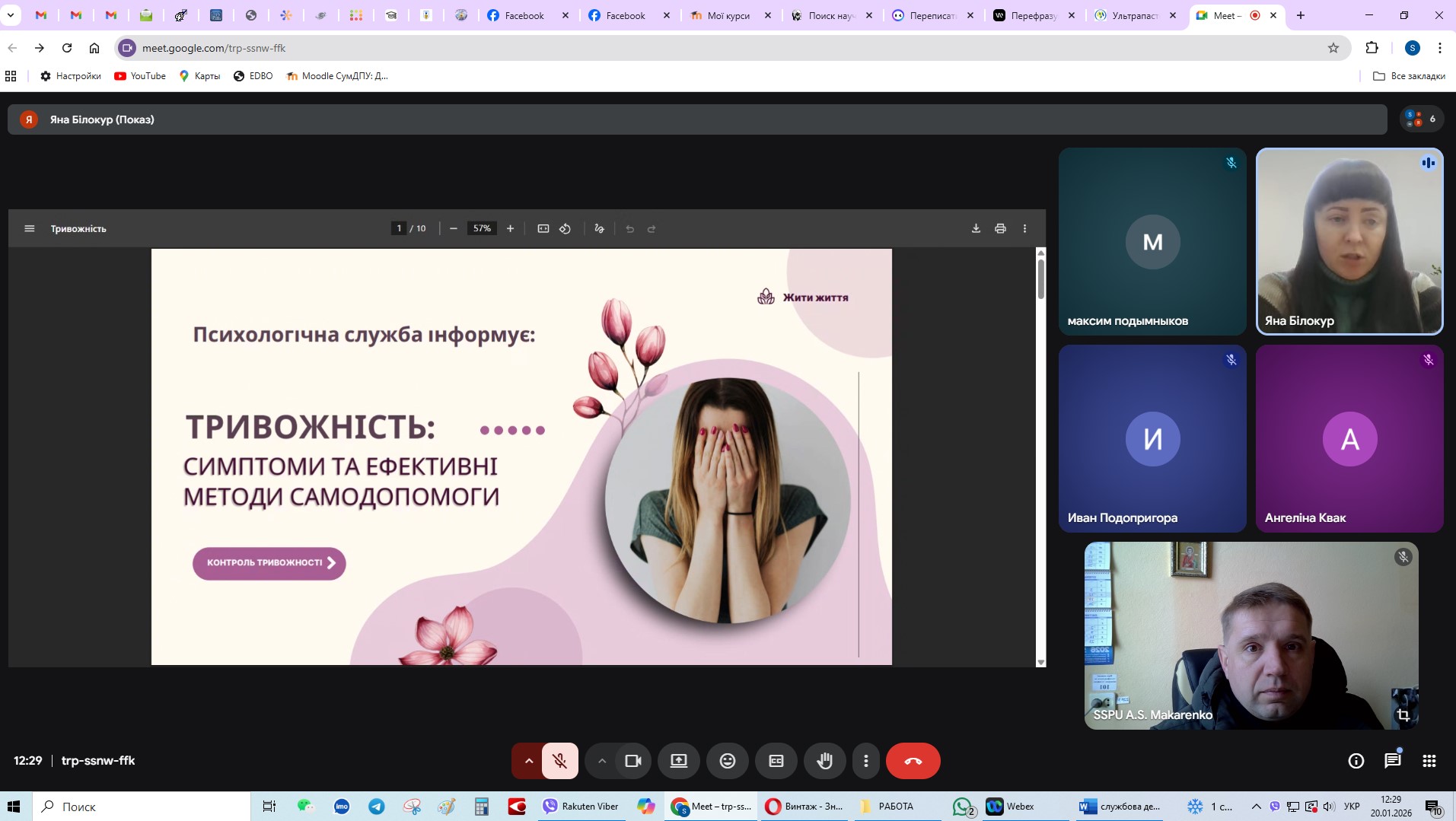Click the rotate icon in PDF toolbar

point(565,228)
